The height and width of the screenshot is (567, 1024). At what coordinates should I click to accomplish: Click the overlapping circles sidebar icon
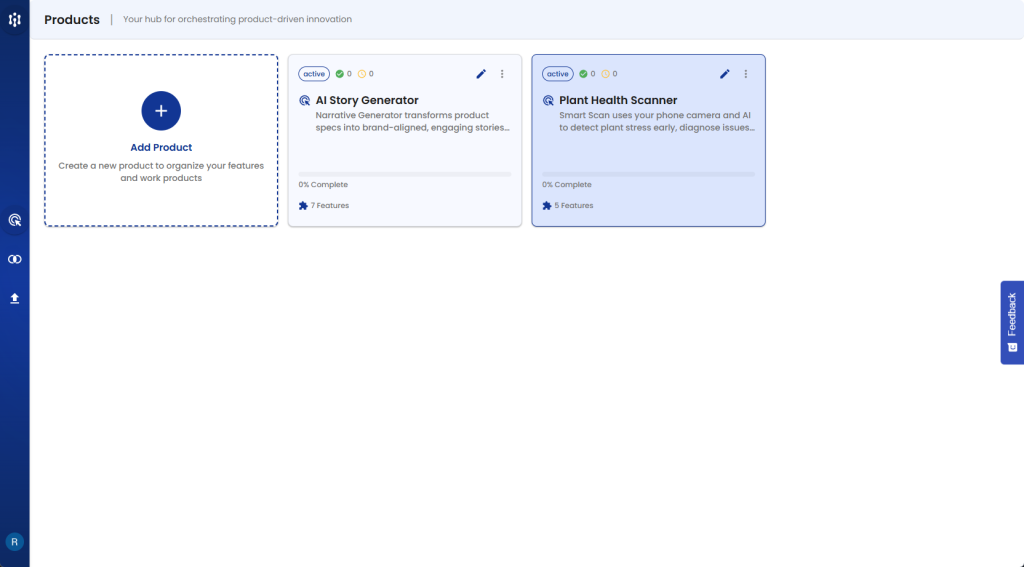pyautogui.click(x=15, y=259)
